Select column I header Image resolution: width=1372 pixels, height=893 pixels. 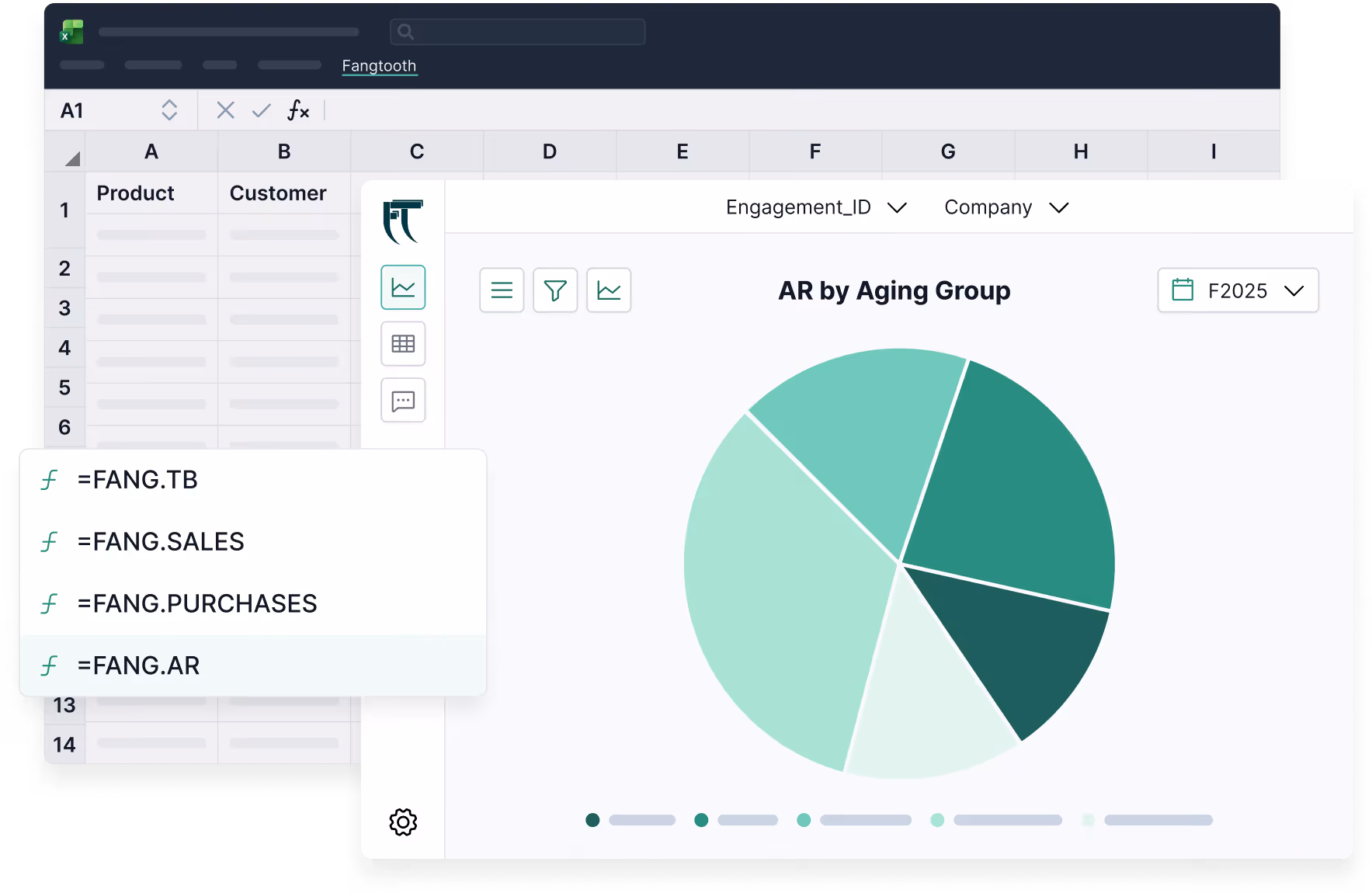click(x=1214, y=151)
